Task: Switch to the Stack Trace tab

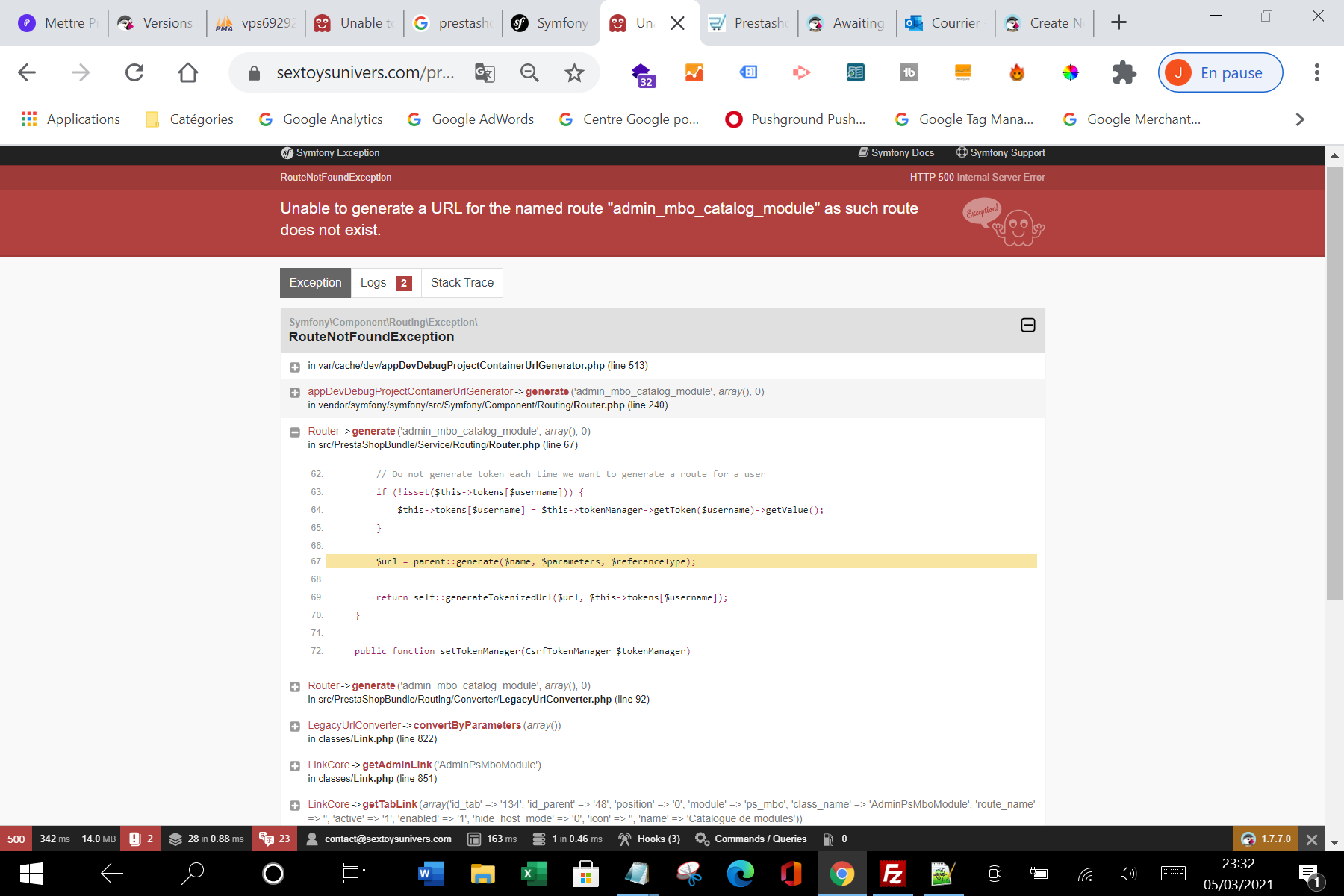Action: coord(462,283)
